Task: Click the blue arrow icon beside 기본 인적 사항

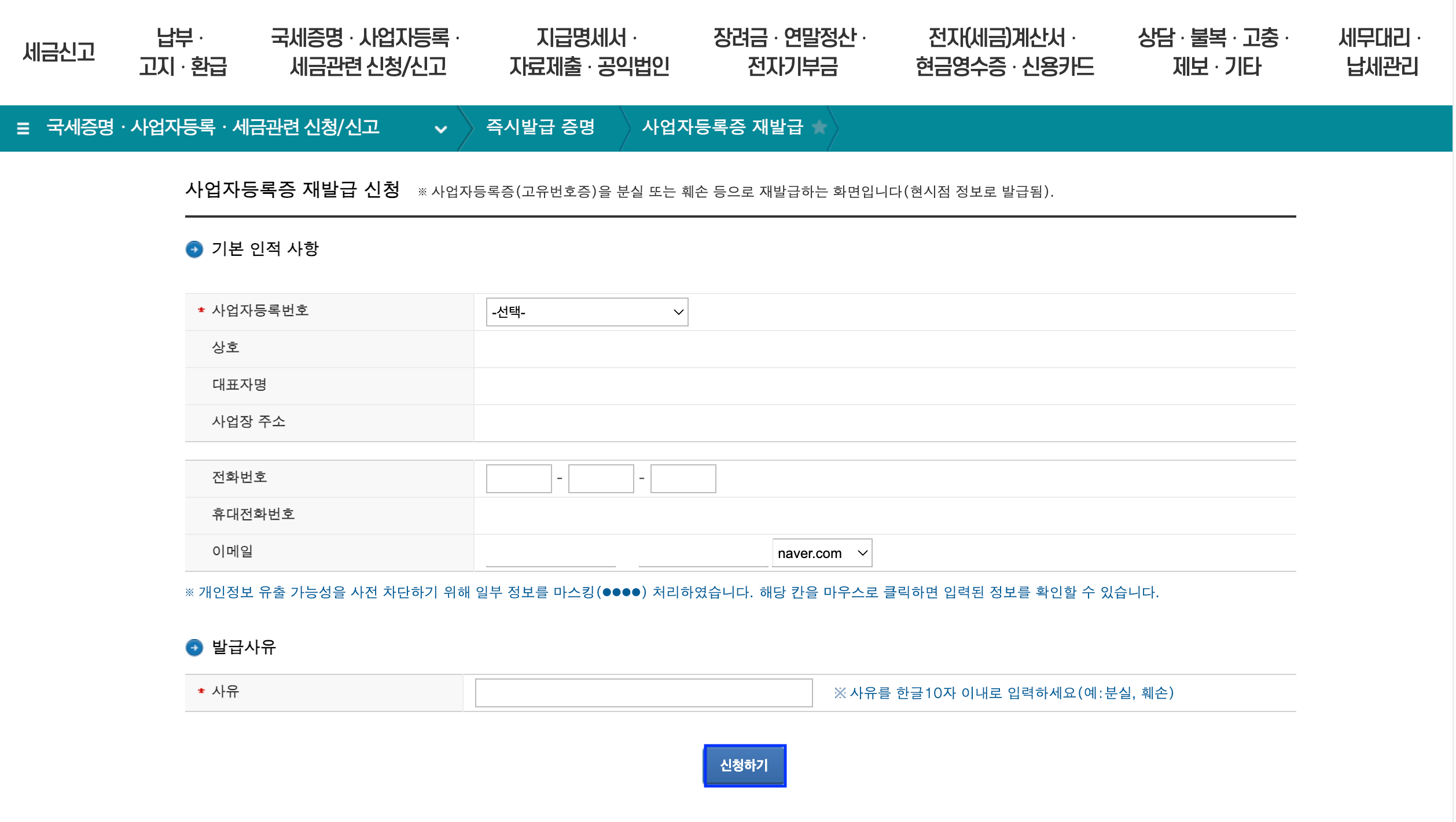Action: point(195,249)
